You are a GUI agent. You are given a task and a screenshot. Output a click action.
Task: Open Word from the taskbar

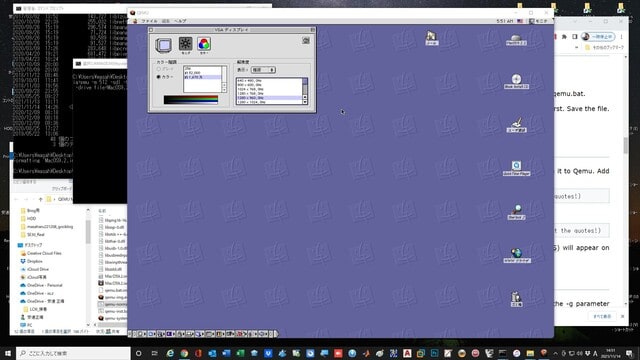pyautogui.click(x=226, y=353)
